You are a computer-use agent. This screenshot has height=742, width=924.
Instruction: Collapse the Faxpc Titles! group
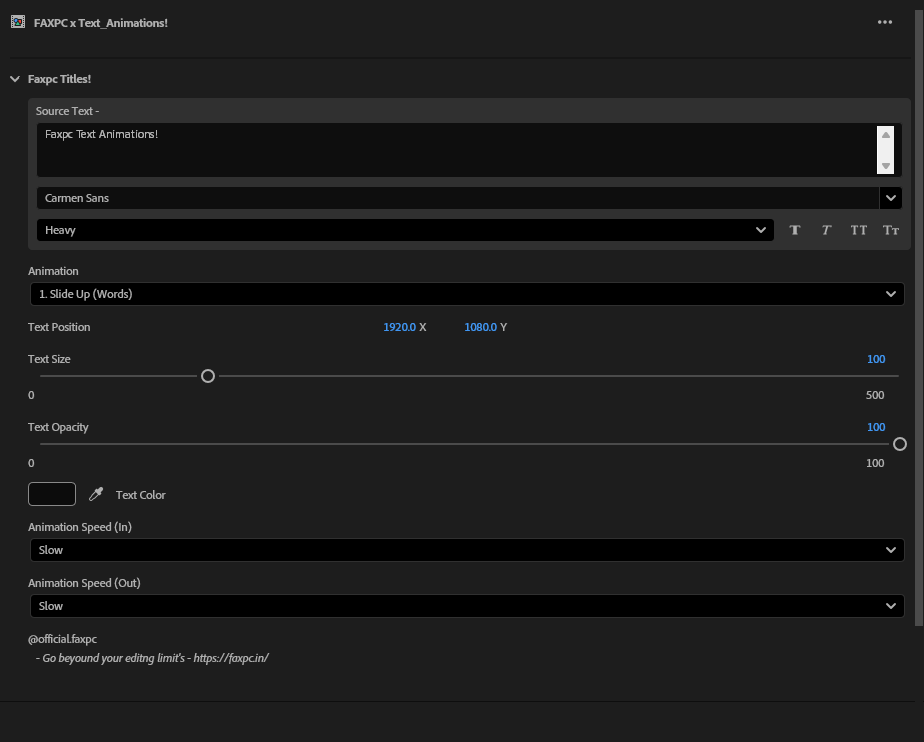click(x=15, y=79)
